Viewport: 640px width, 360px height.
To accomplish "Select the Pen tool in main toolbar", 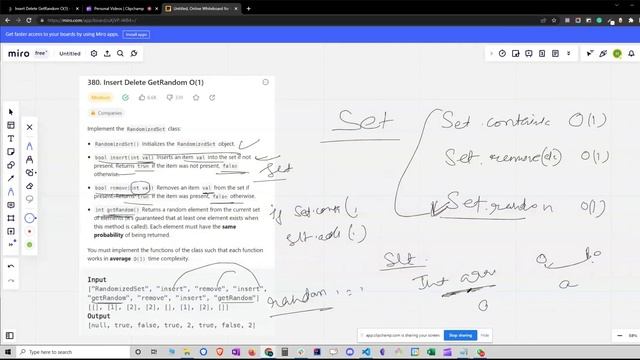I will tap(11, 191).
